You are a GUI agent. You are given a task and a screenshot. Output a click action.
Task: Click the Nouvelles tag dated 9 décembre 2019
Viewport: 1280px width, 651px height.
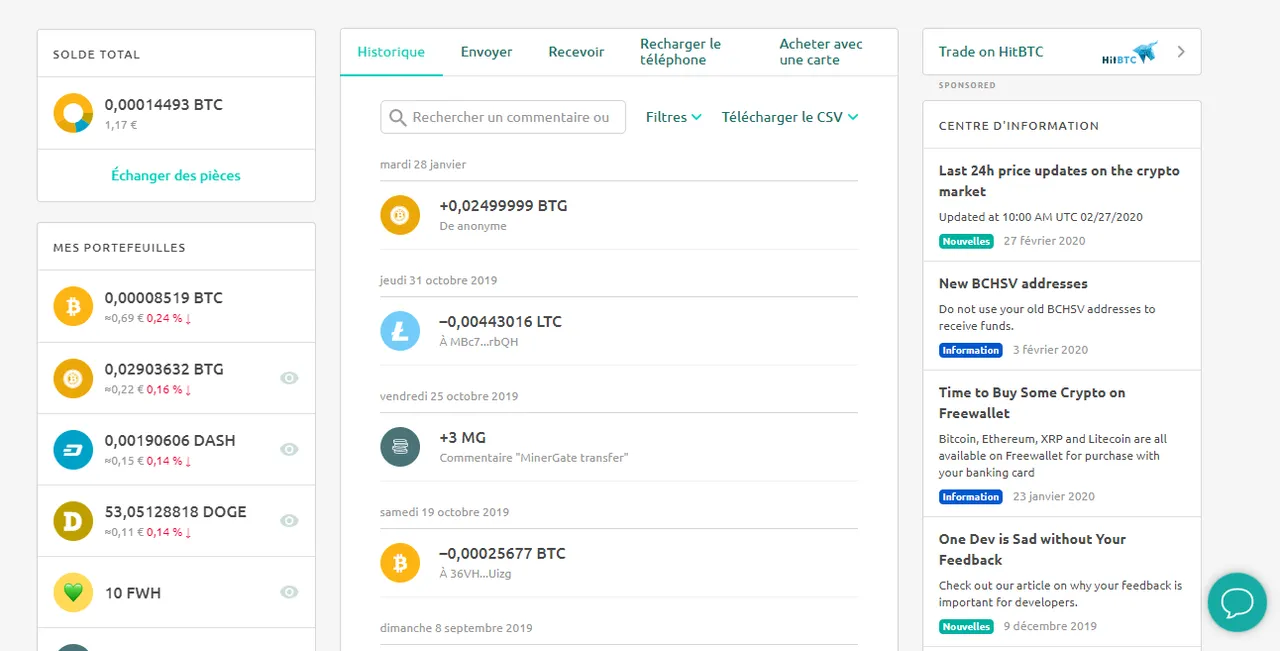(966, 627)
